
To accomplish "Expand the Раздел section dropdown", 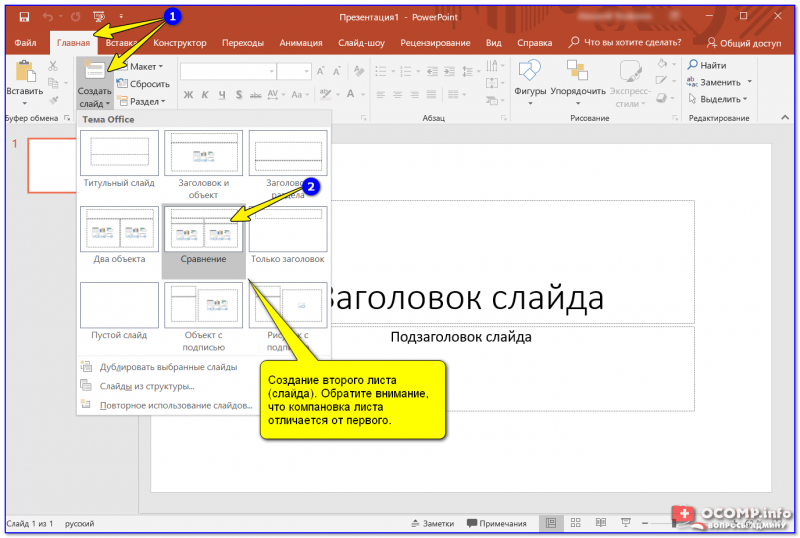I will (x=142, y=101).
